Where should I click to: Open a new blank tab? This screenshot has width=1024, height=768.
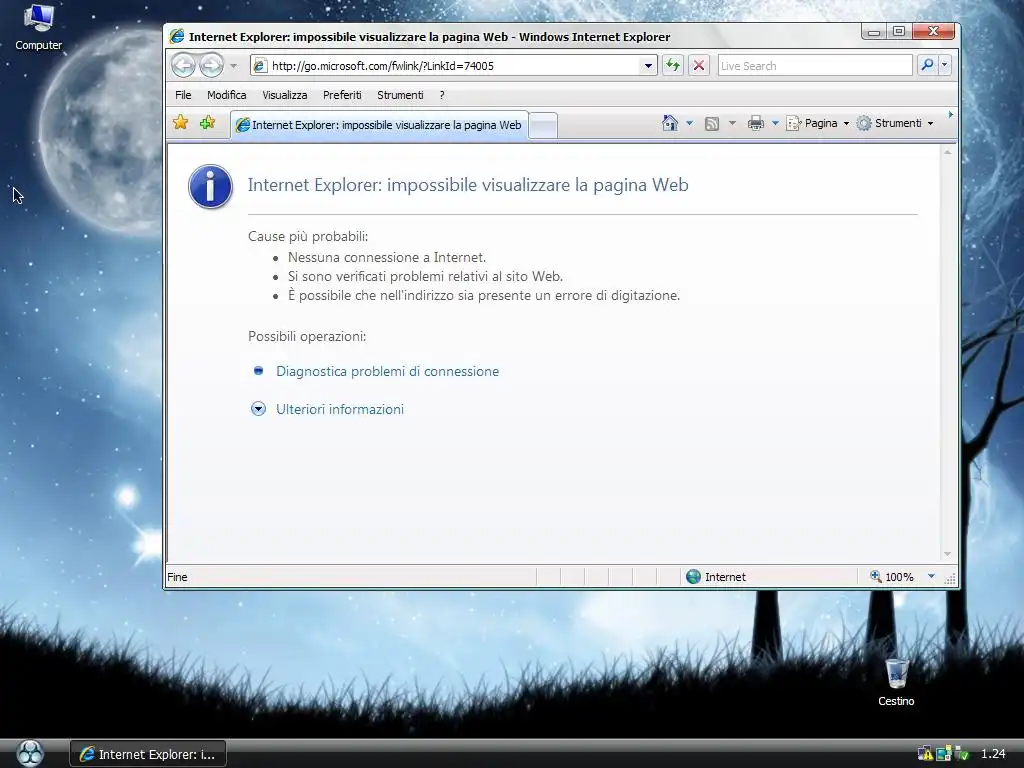click(x=543, y=125)
